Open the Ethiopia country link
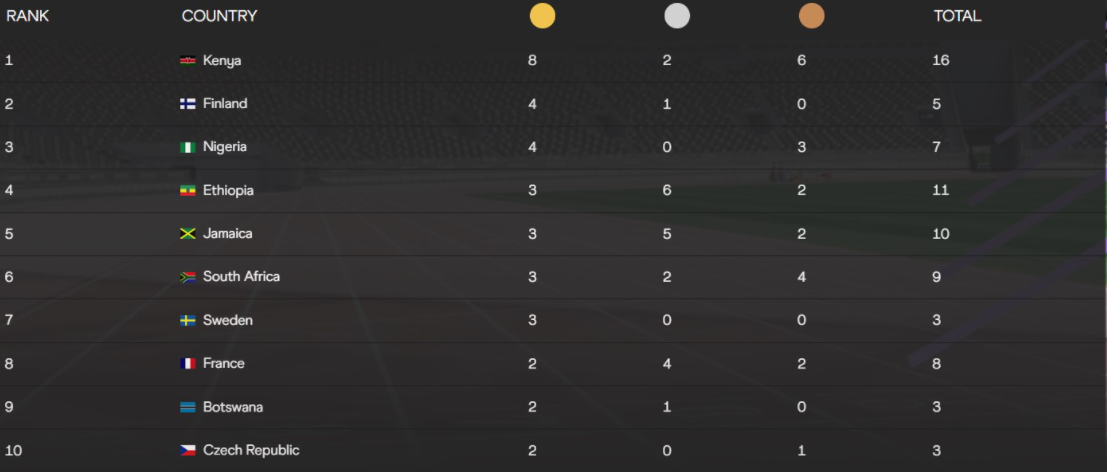This screenshot has width=1107, height=472. click(x=228, y=190)
